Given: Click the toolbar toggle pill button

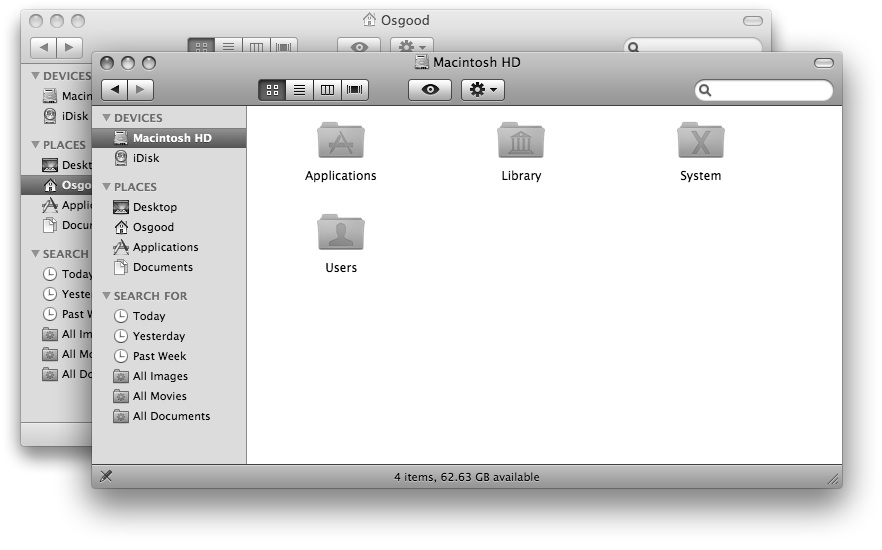Looking at the screenshot, I should coord(823,63).
